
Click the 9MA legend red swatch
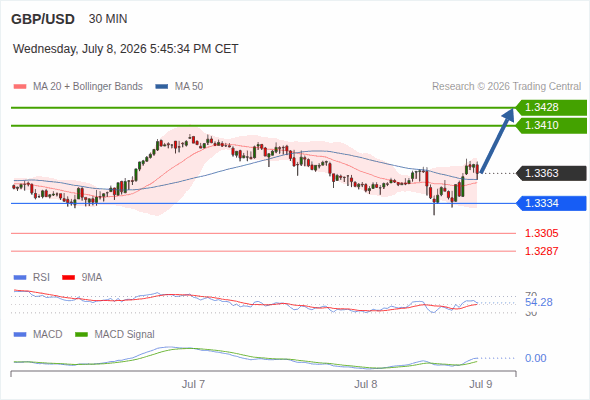click(68, 278)
